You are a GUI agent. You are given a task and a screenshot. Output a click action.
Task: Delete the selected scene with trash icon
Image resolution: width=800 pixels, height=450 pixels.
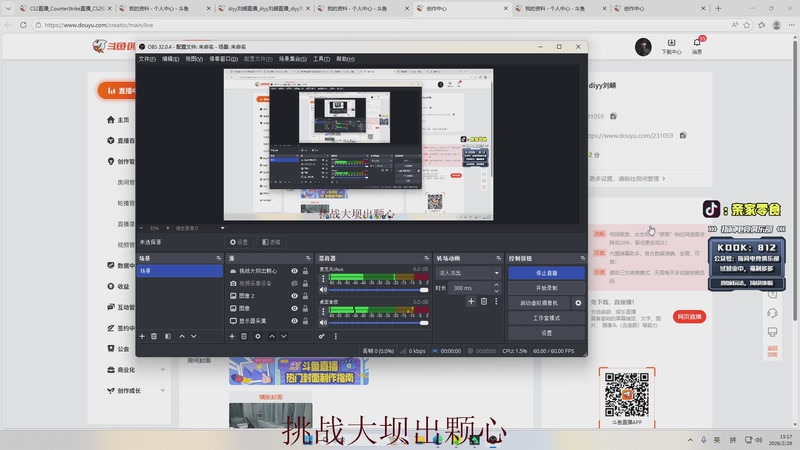(154, 336)
